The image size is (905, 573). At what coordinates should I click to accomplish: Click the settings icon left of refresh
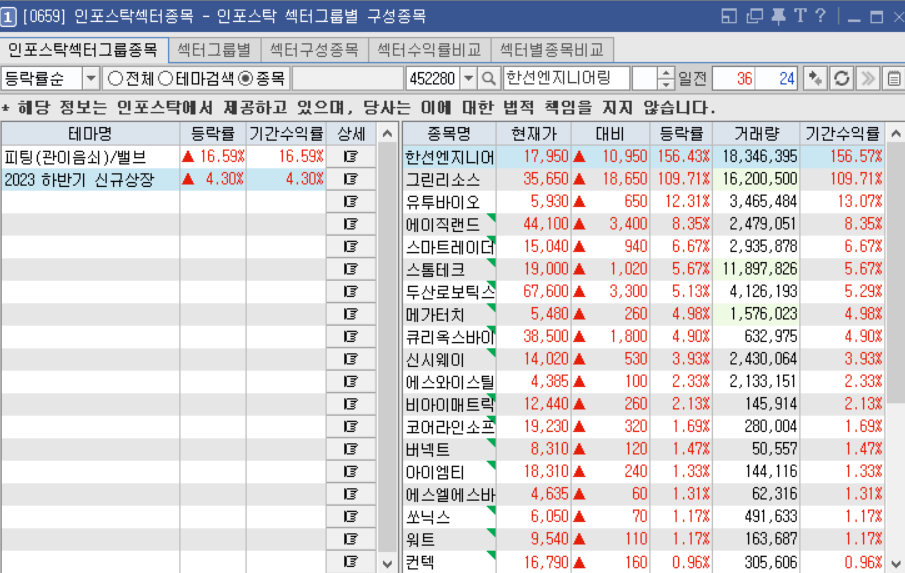coord(815,78)
